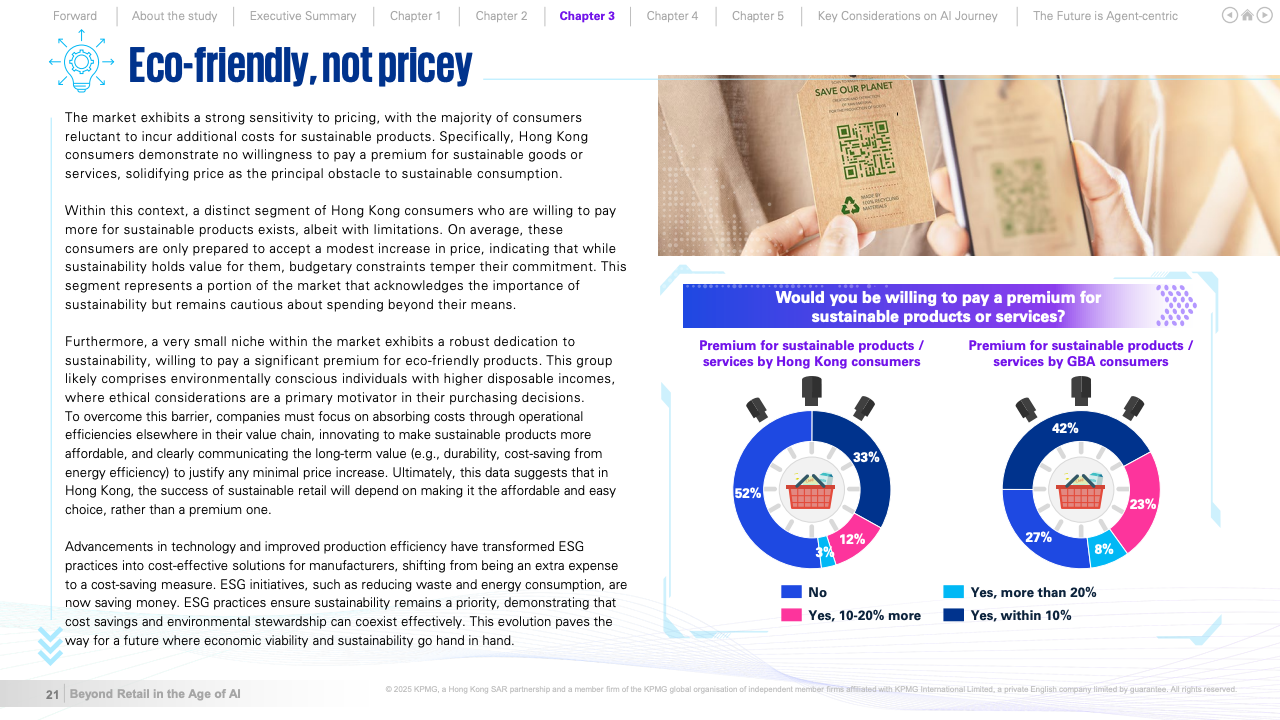The height and width of the screenshot is (720, 1280).
Task: Go to Chapter 4 tab
Action: 672,16
